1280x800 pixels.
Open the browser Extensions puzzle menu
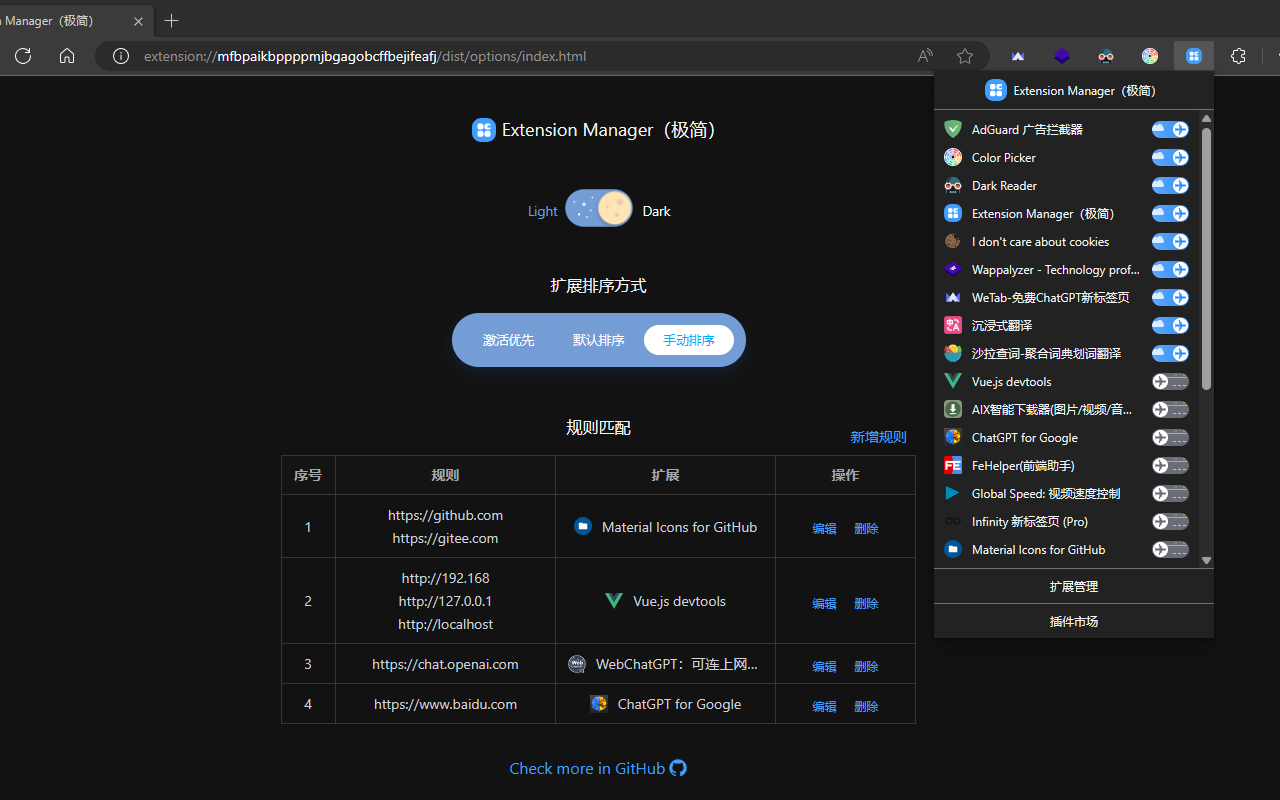(1238, 56)
